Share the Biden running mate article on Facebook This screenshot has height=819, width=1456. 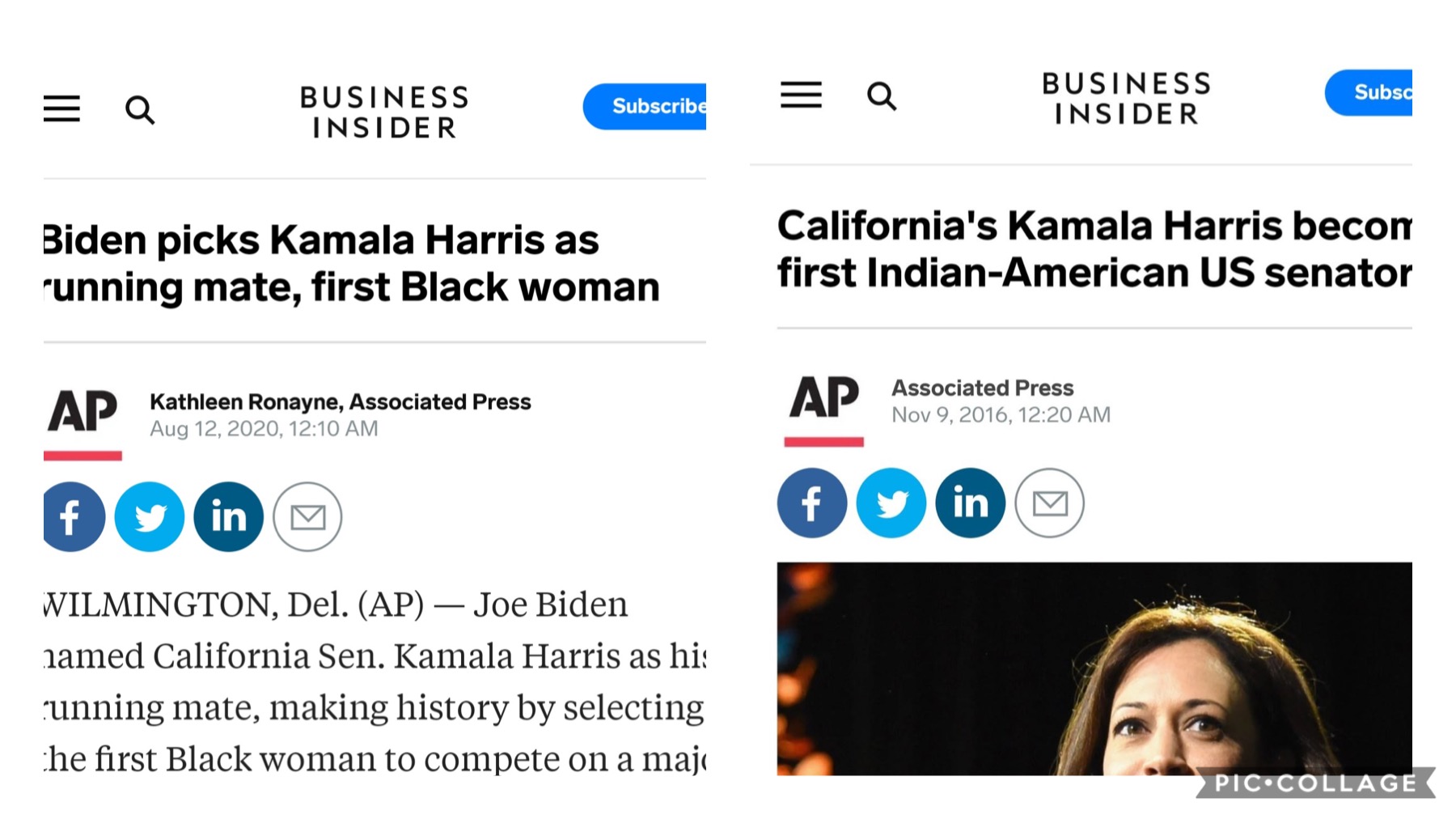point(71,516)
